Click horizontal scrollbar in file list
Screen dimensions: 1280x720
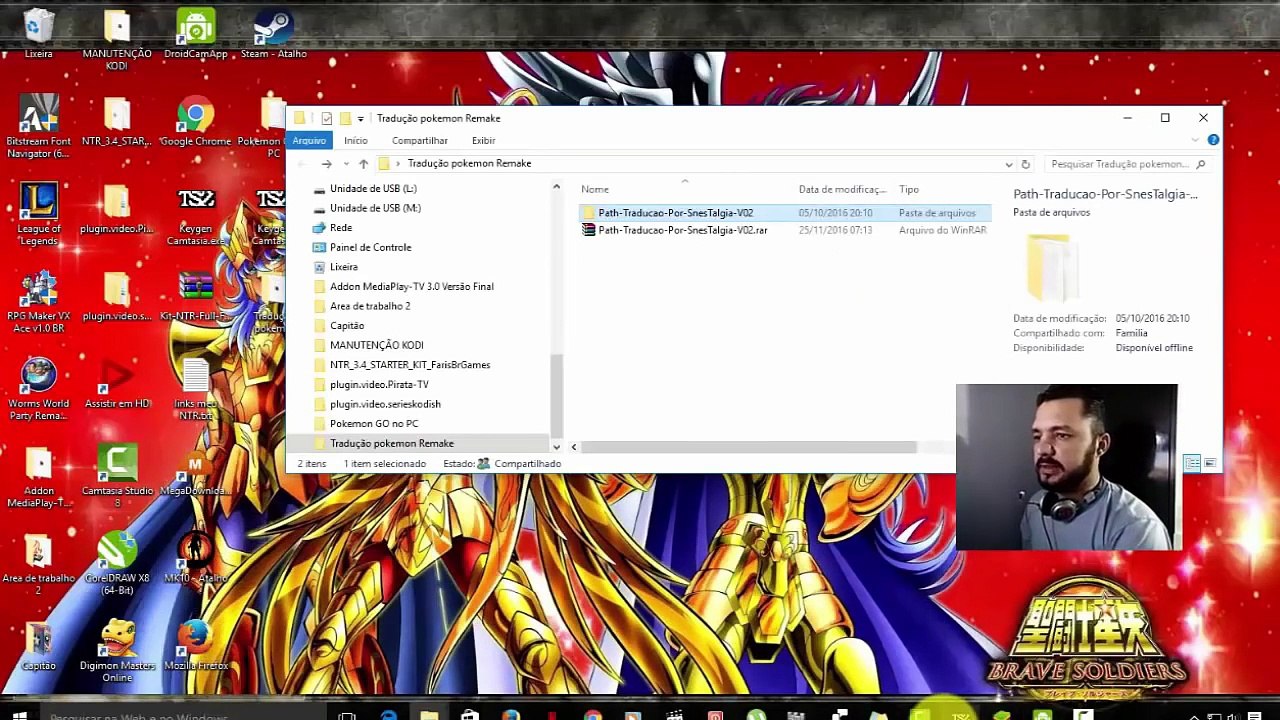click(x=748, y=447)
